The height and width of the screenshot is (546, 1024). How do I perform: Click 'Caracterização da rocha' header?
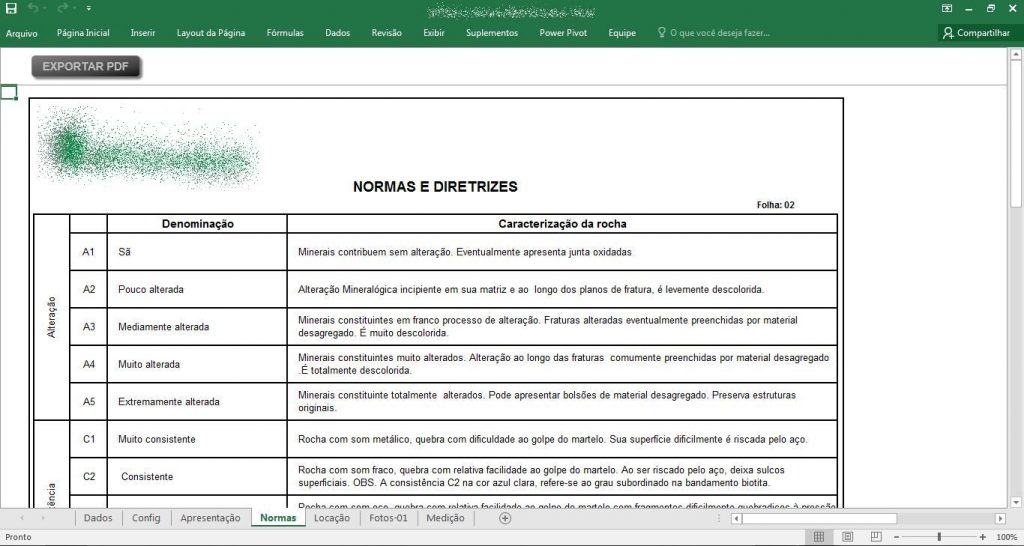coord(562,224)
